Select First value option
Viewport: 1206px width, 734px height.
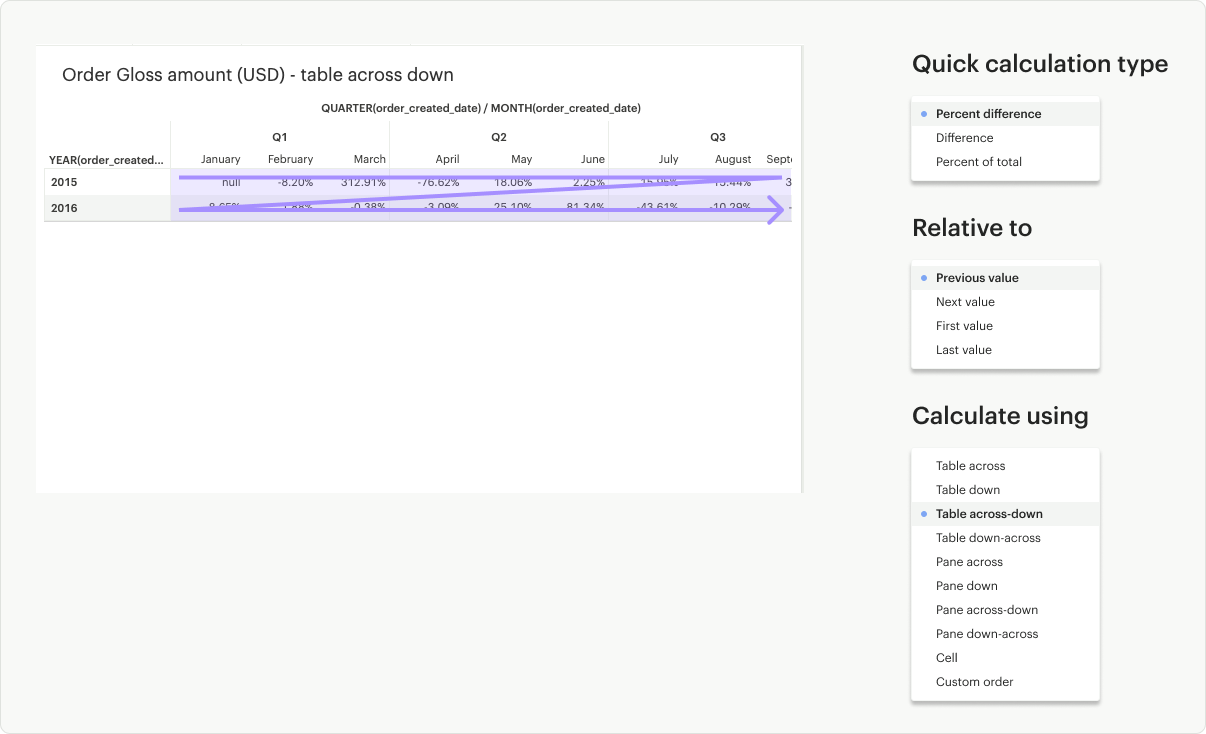coord(964,326)
